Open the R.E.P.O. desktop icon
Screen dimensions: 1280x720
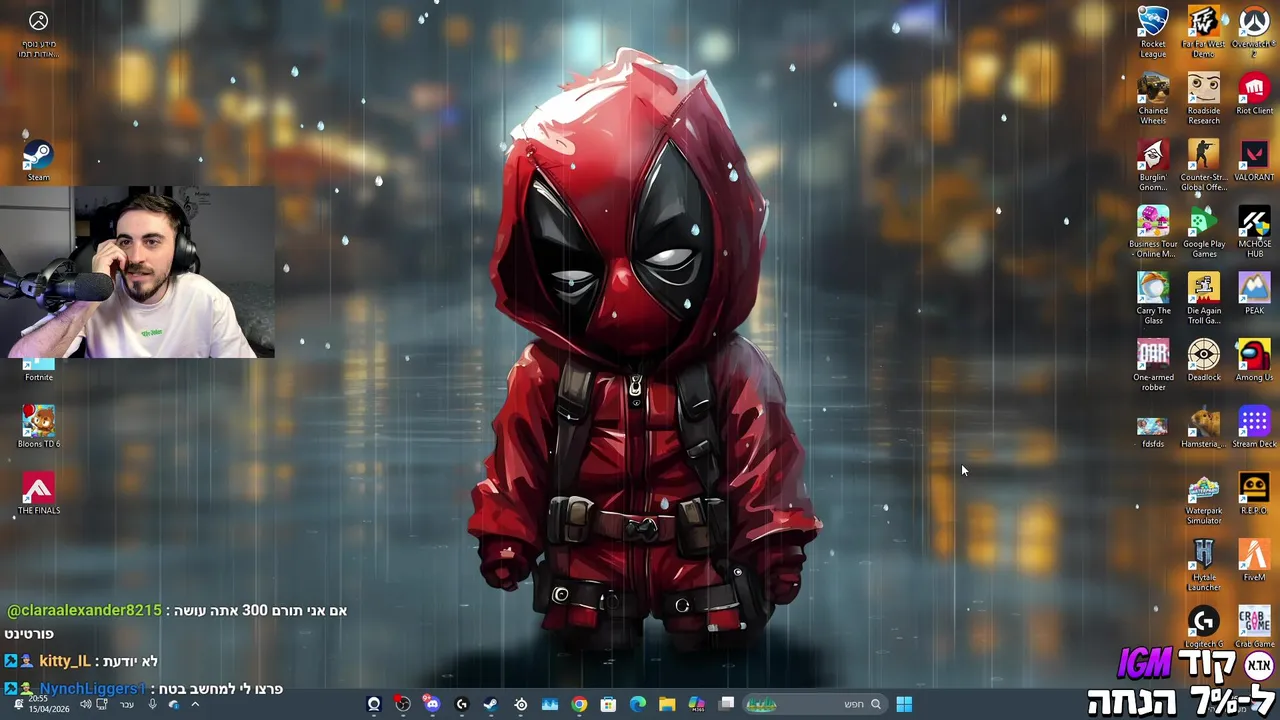pos(1254,494)
